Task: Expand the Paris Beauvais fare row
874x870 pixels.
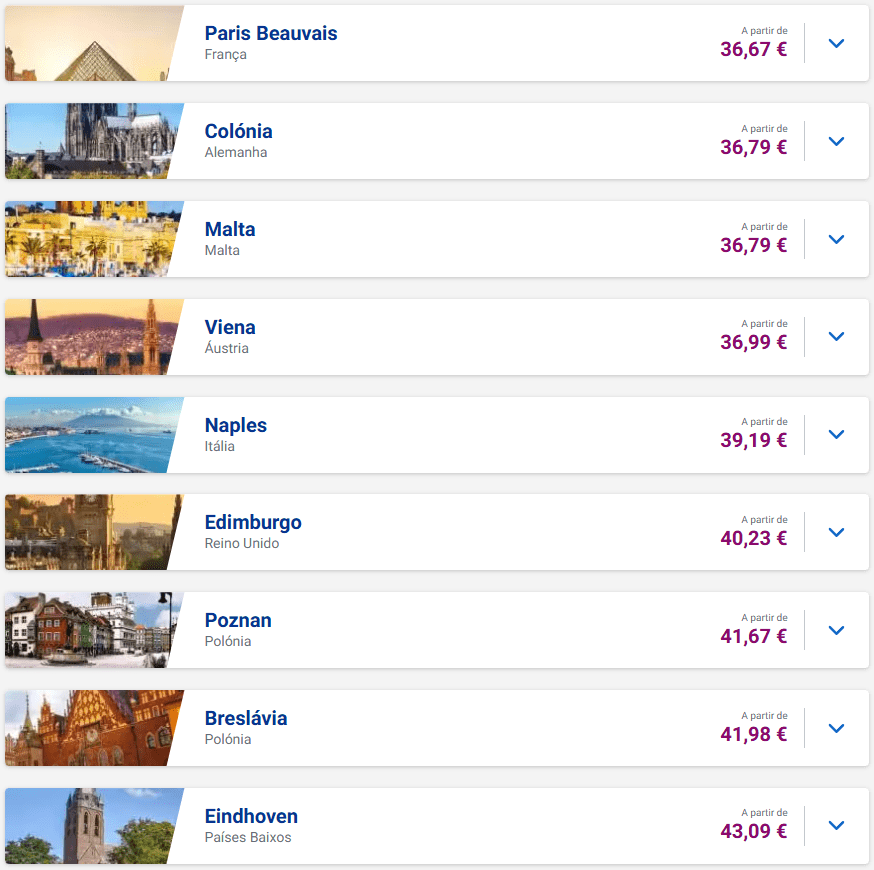Action: tap(837, 43)
